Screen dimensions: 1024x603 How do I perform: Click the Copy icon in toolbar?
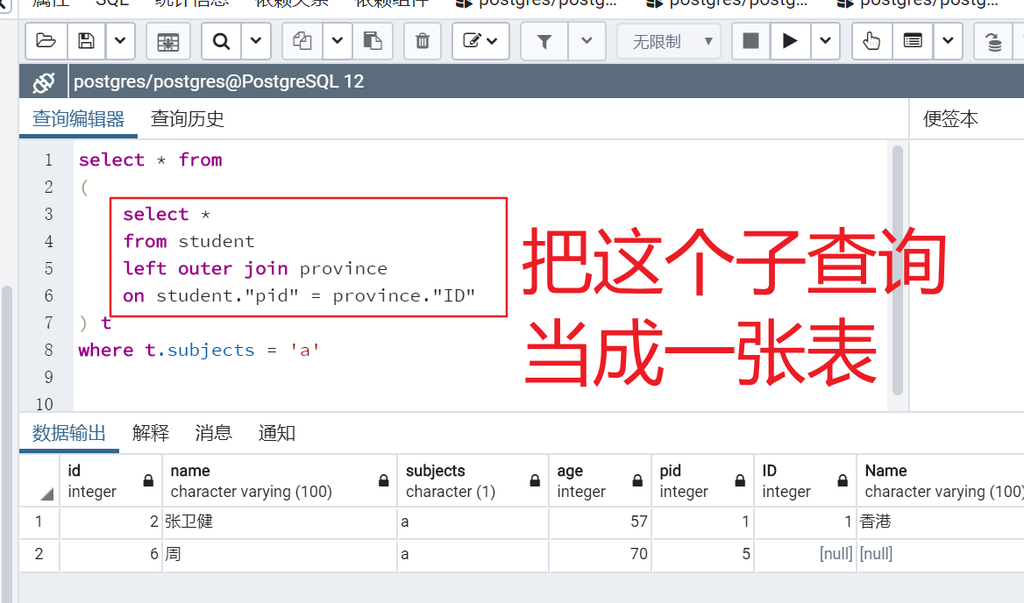(302, 41)
